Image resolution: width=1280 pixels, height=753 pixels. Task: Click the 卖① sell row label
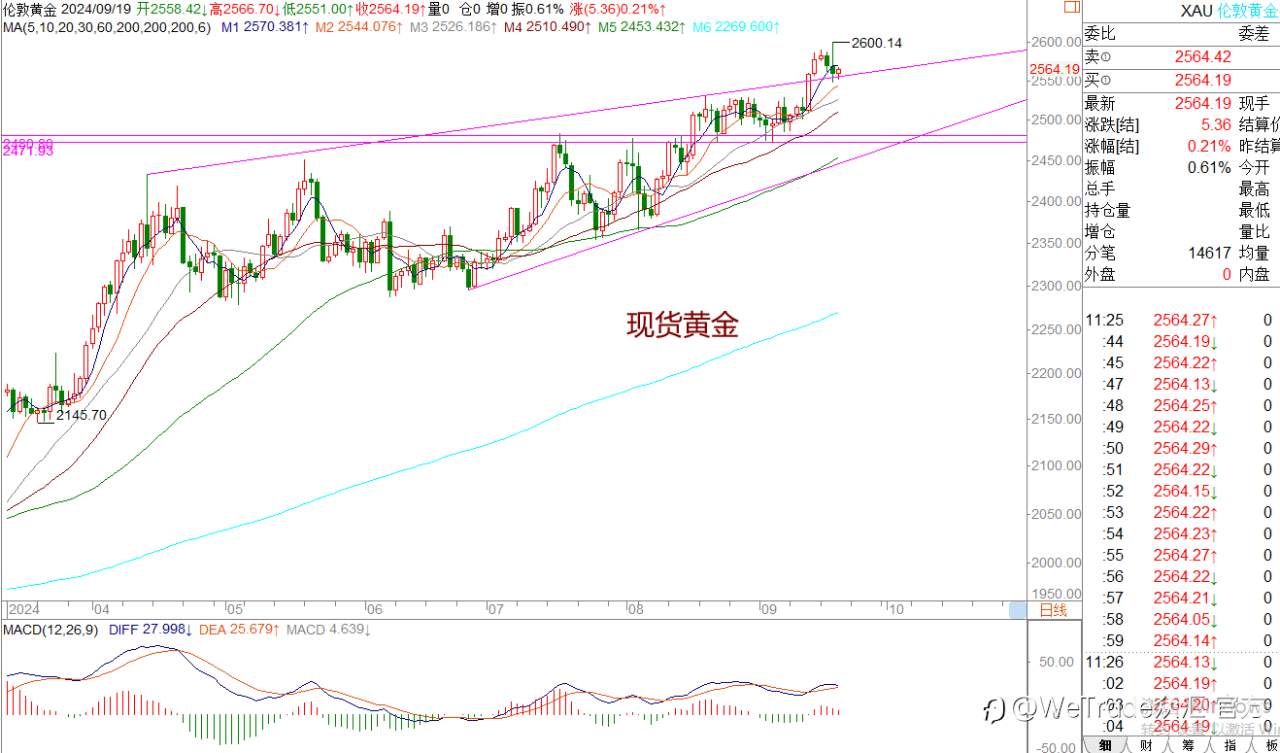point(1099,57)
